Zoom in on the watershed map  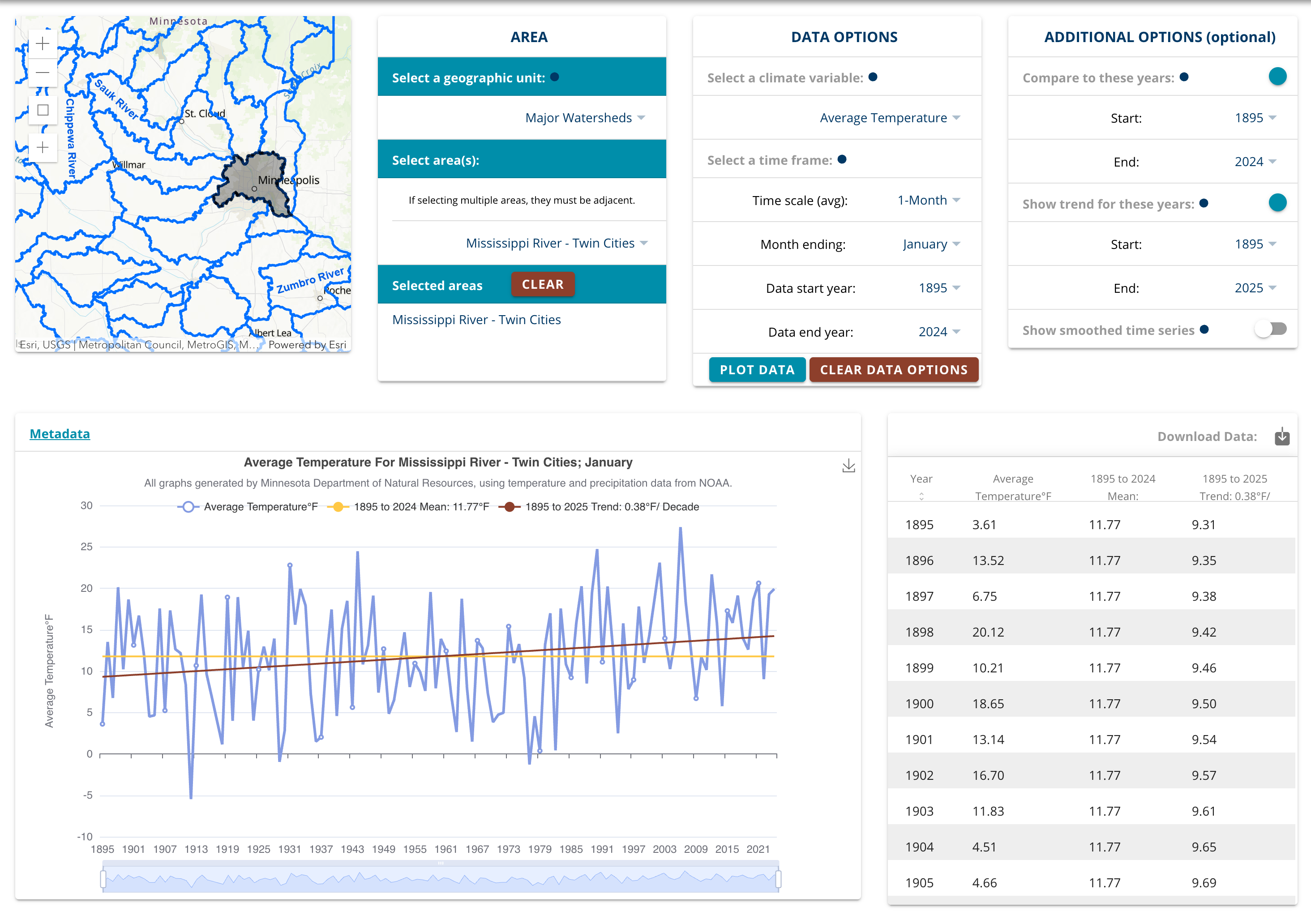(x=42, y=43)
